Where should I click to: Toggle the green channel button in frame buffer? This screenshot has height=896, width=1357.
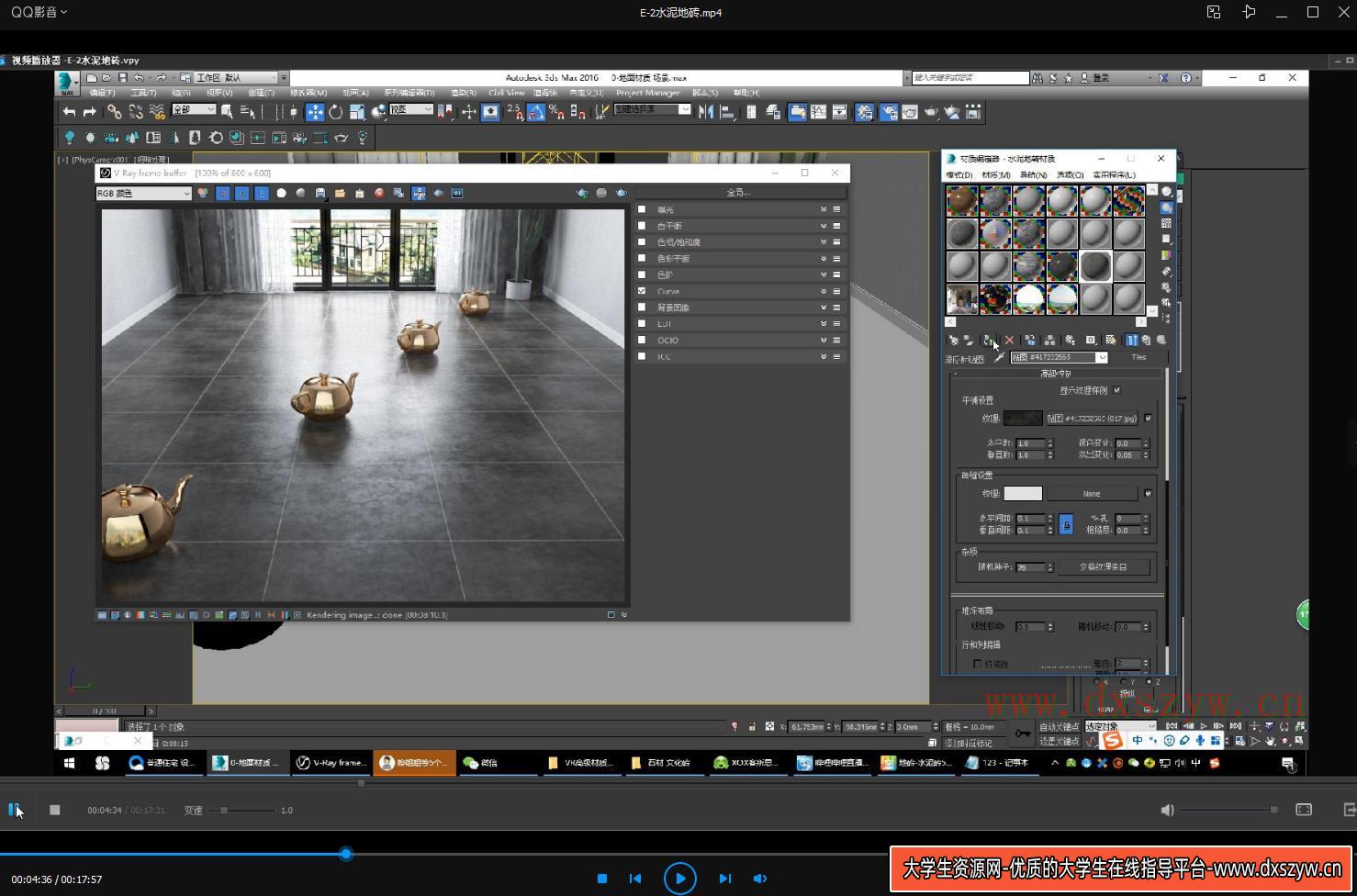point(241,193)
